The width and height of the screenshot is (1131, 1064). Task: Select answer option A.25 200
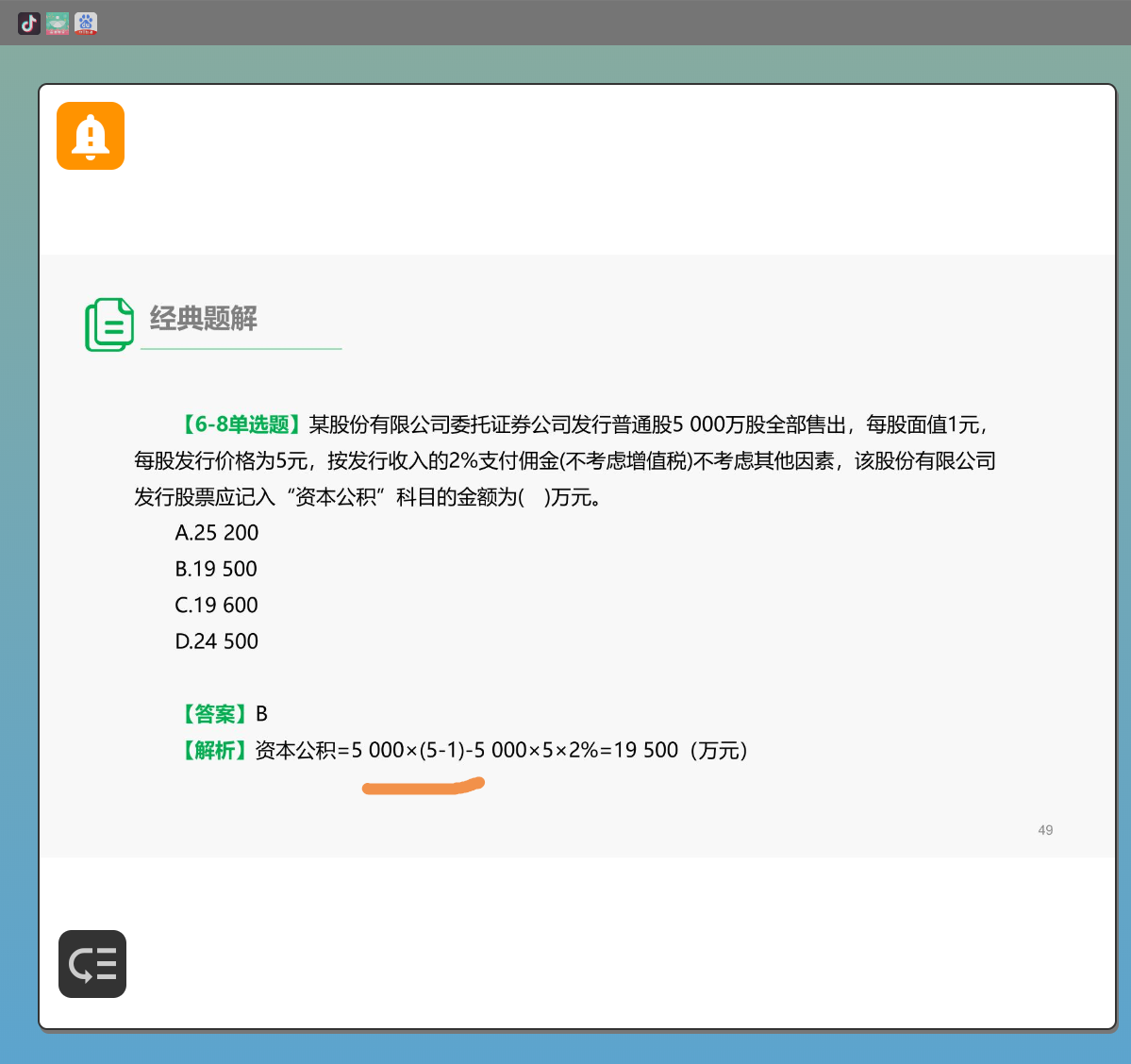click(216, 533)
